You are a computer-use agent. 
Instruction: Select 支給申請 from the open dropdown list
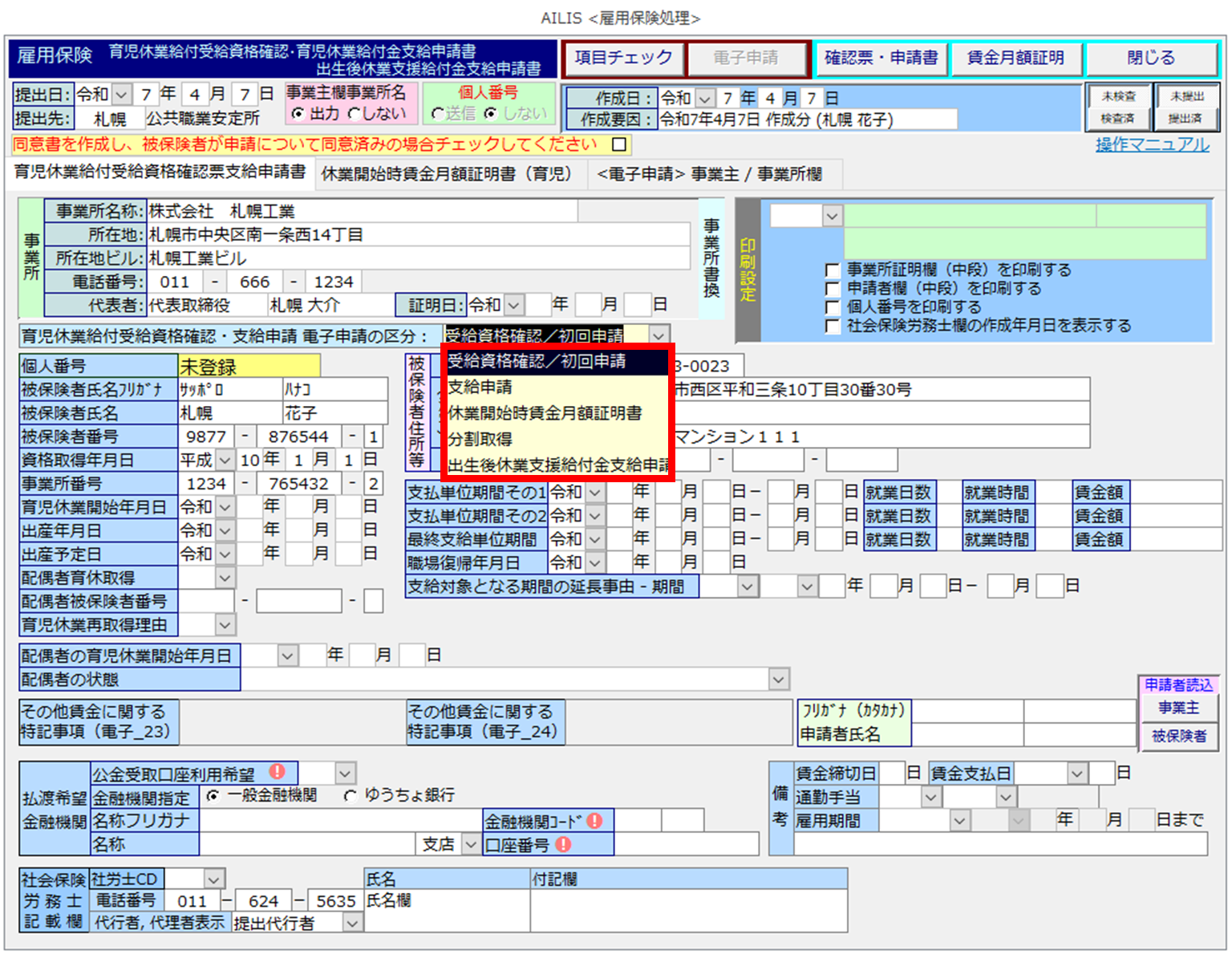click(x=480, y=388)
